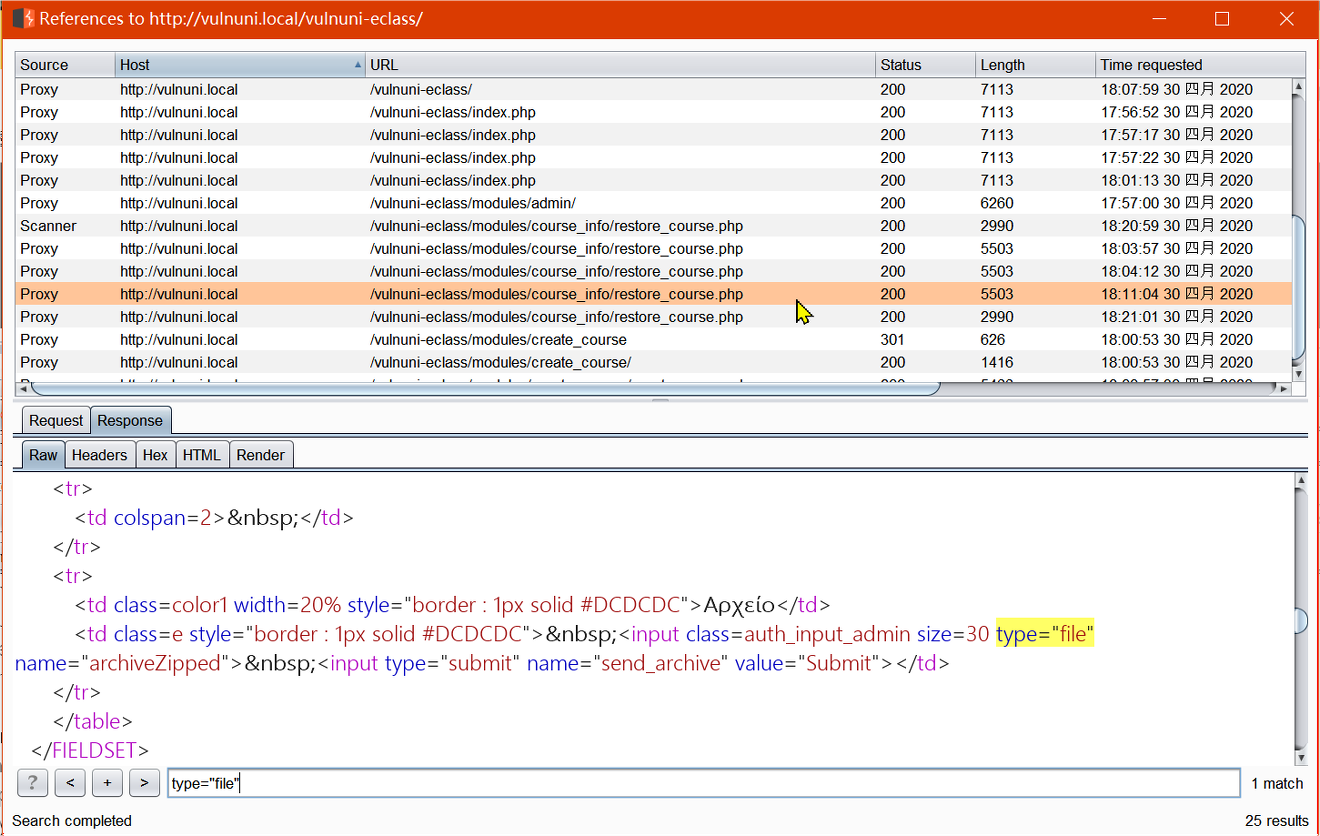Screen dimensions: 1320x836
Task: Maximize the References window
Action: [x=1222, y=19]
